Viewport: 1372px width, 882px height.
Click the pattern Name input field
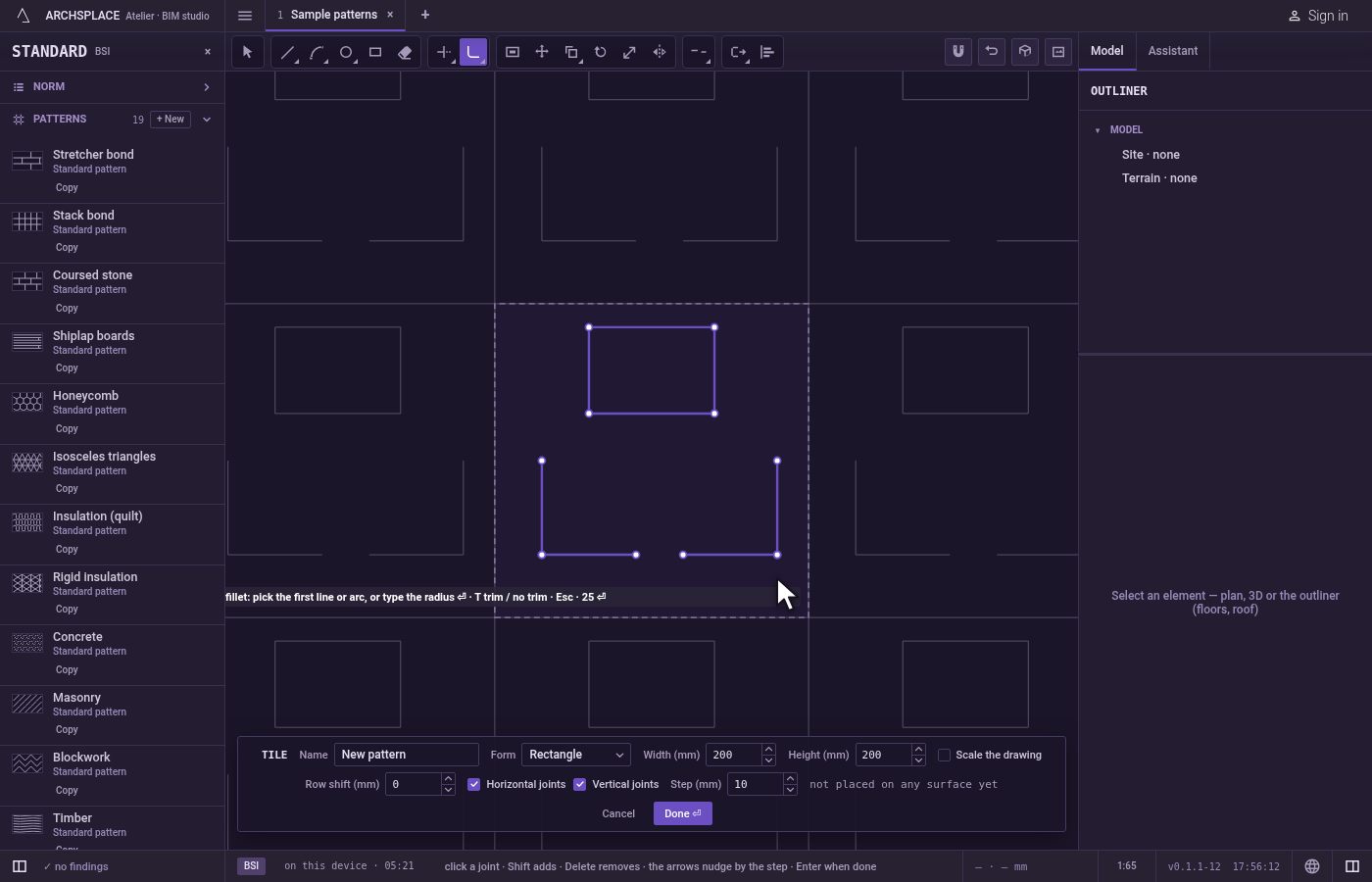407,755
